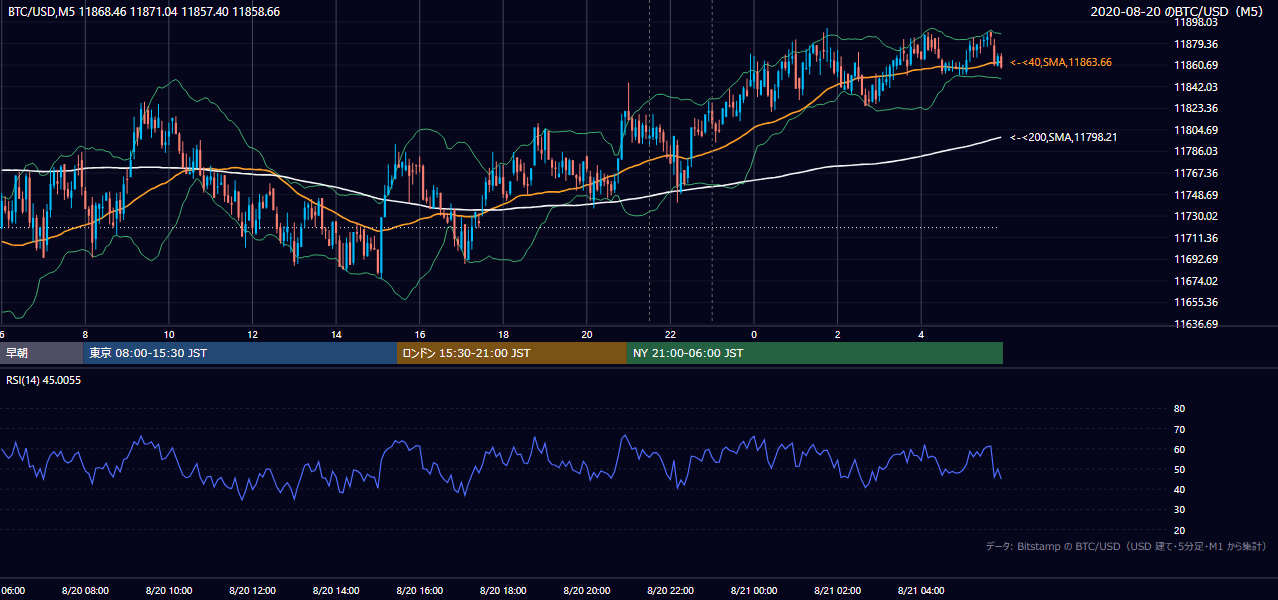Viewport: 1278px width, 600px height.
Task: Click the 8/20 16:00 date label
Action: (x=420, y=591)
